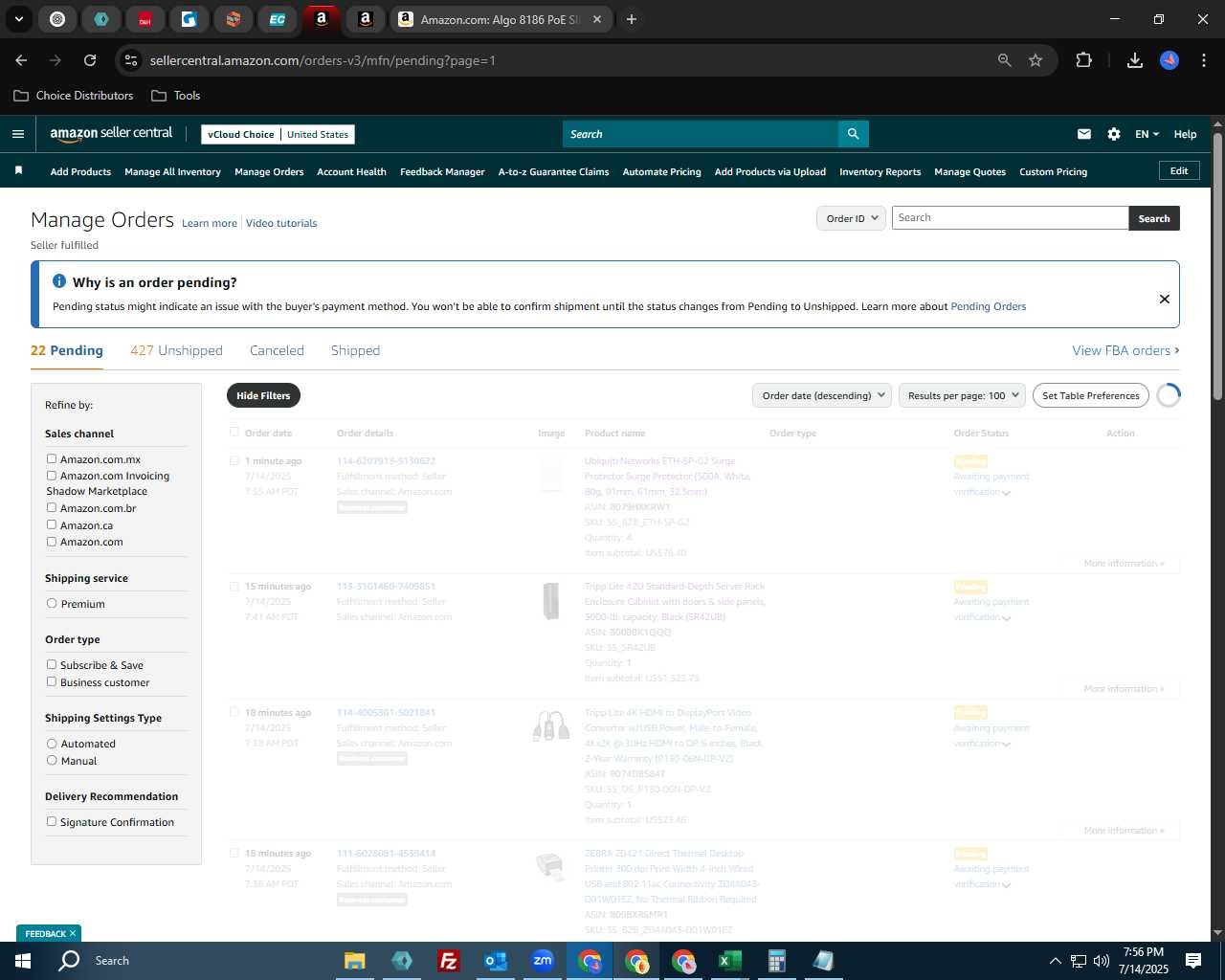This screenshot has height=980, width=1225.
Task: Open File Explorer from the taskbar
Action: point(355,961)
